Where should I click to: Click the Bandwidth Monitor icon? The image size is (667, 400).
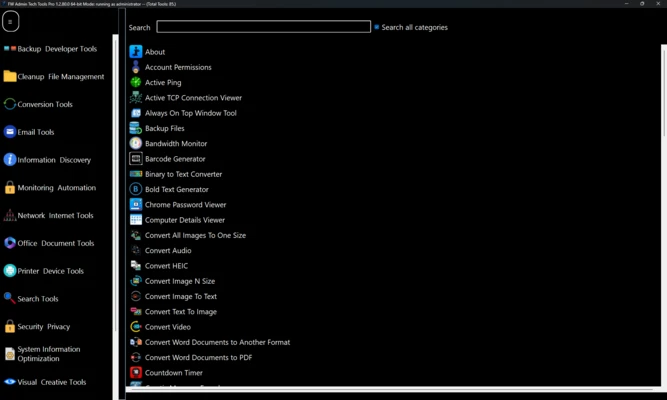point(136,143)
